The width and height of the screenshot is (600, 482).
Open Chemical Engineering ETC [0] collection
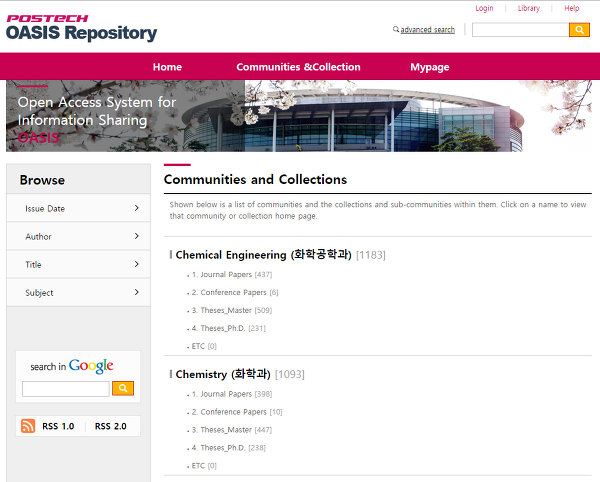pyautogui.click(x=204, y=346)
